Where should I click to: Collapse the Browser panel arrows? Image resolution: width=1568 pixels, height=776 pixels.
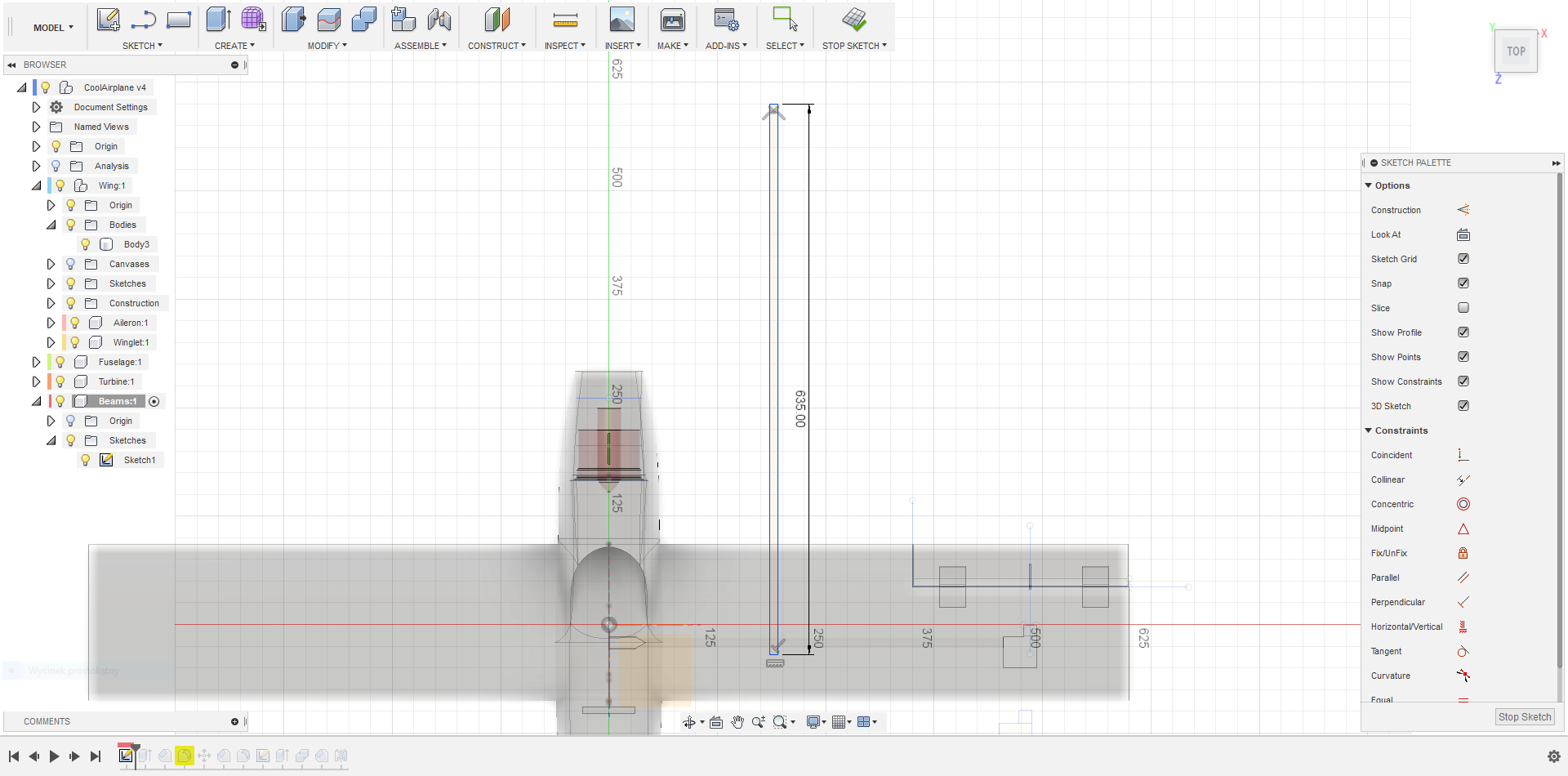(11, 65)
